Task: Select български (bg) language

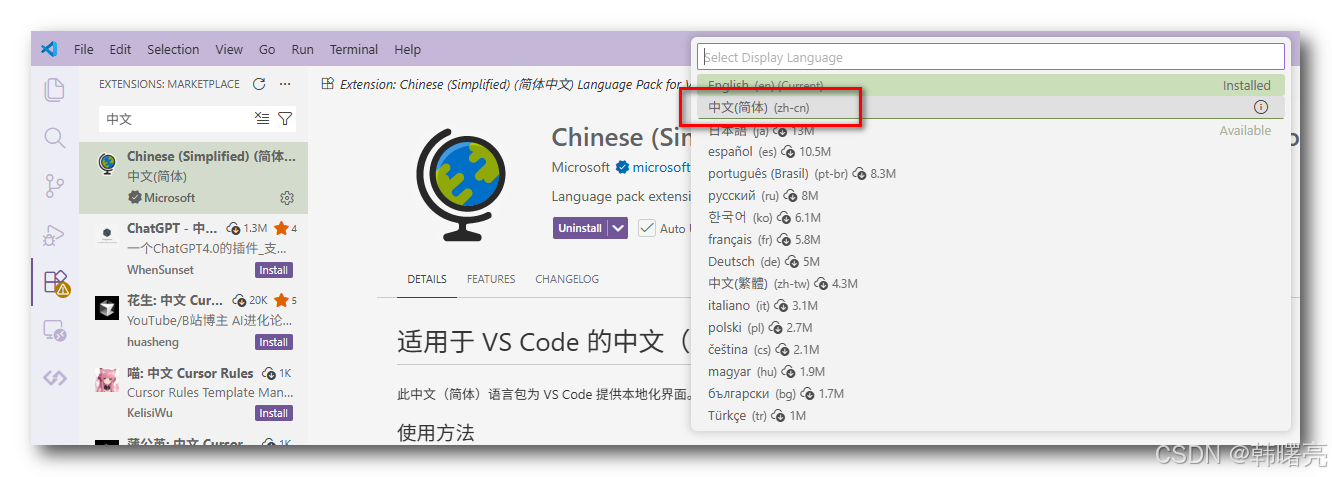Action: pos(990,394)
